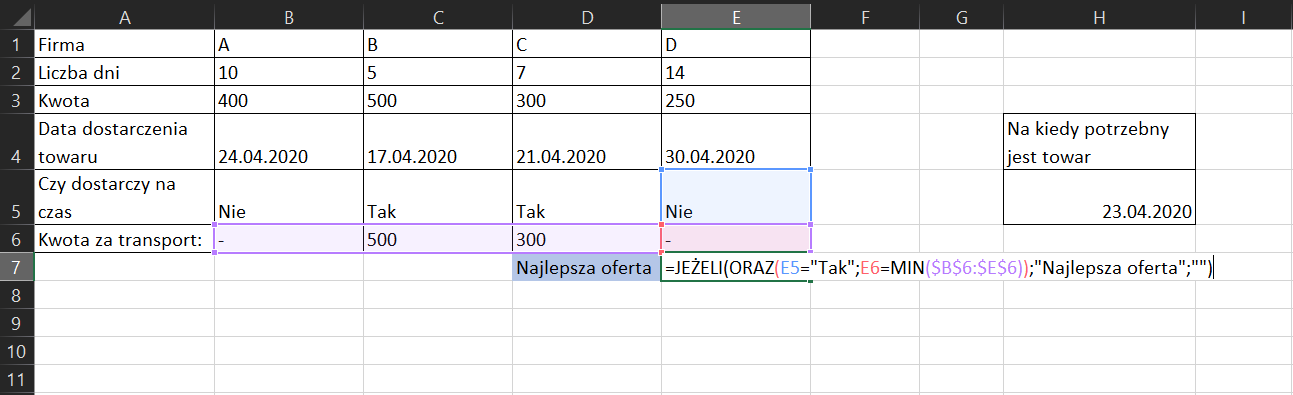This screenshot has height=395, width=1293.
Task: Click 'Na kiedy potrzebny jest towar' cell
Action: point(1099,141)
